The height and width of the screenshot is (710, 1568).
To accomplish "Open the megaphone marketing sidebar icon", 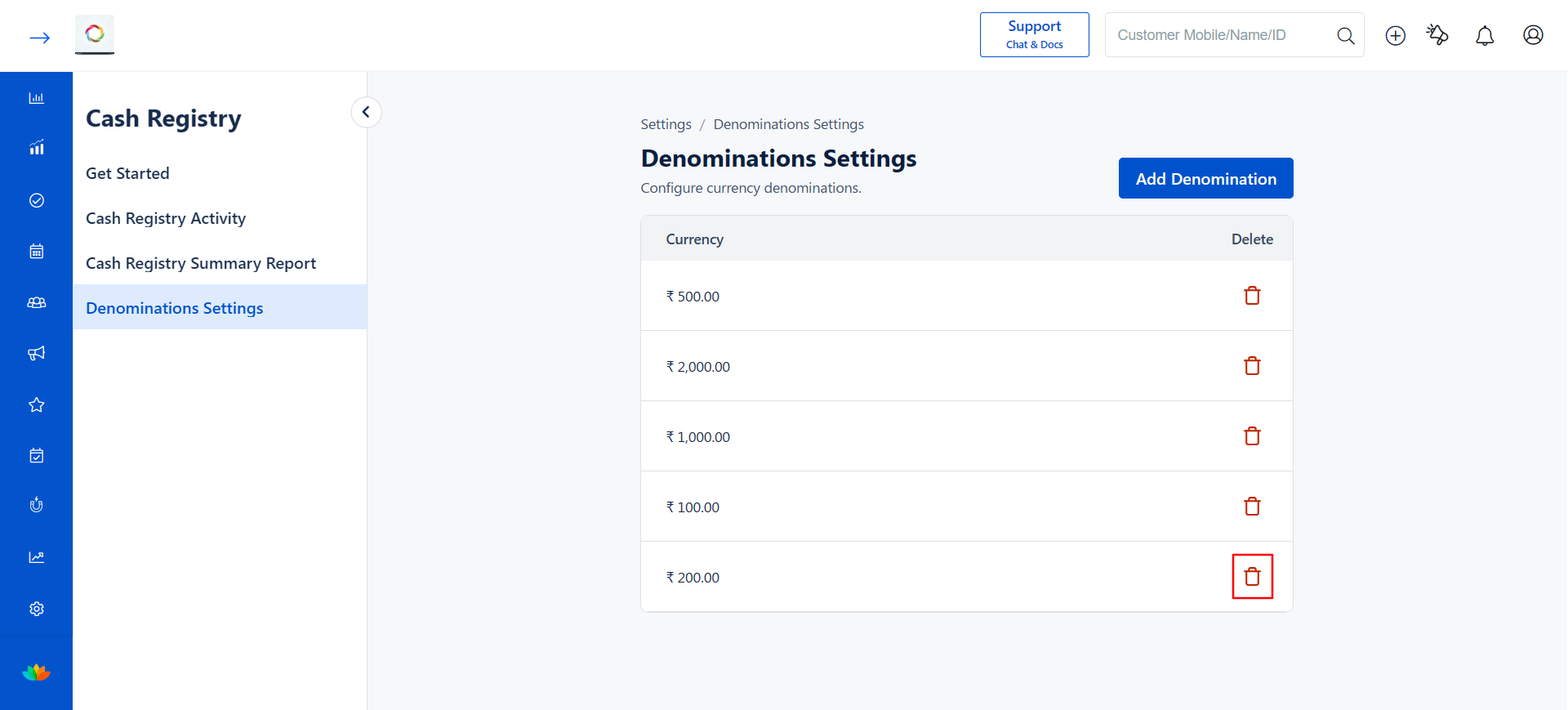I will [x=37, y=353].
